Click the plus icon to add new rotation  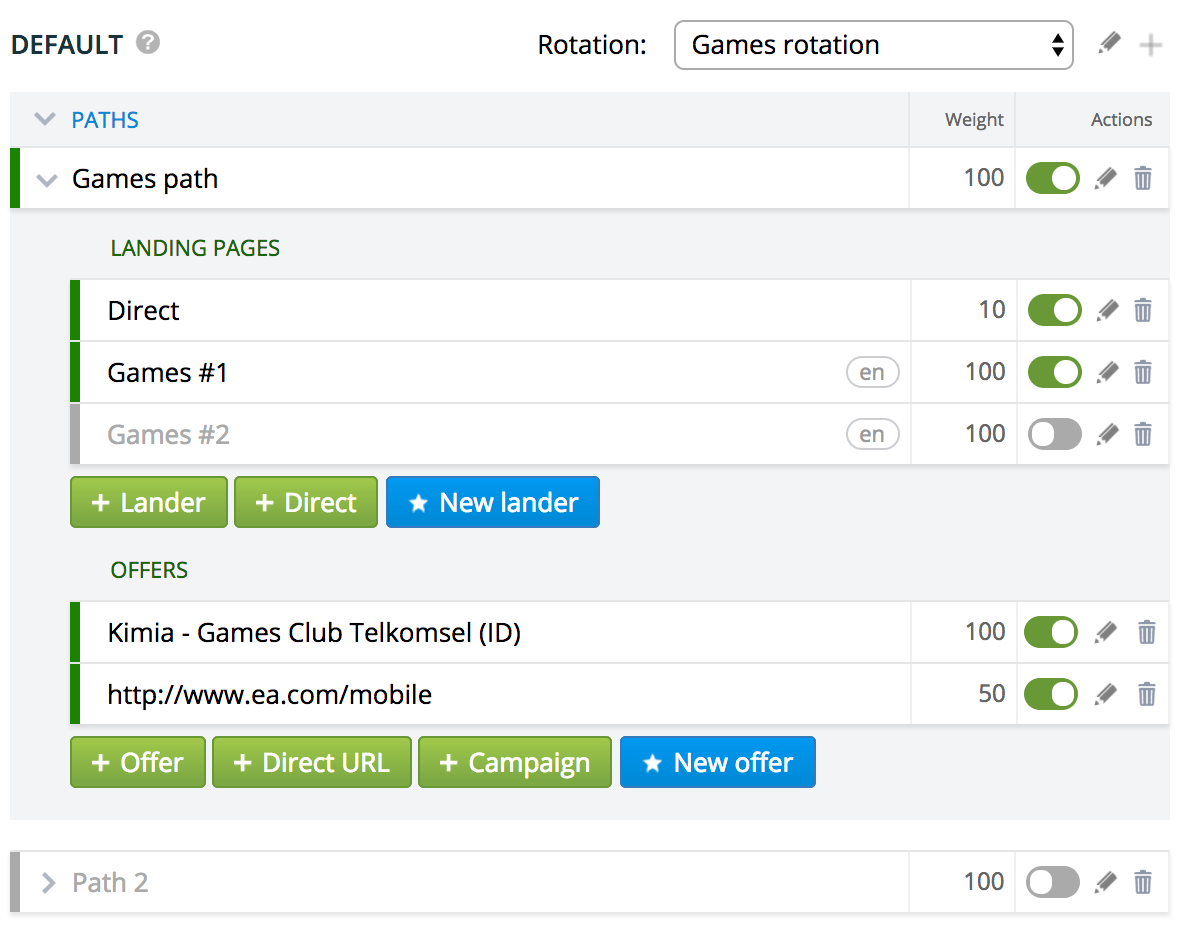[1151, 46]
